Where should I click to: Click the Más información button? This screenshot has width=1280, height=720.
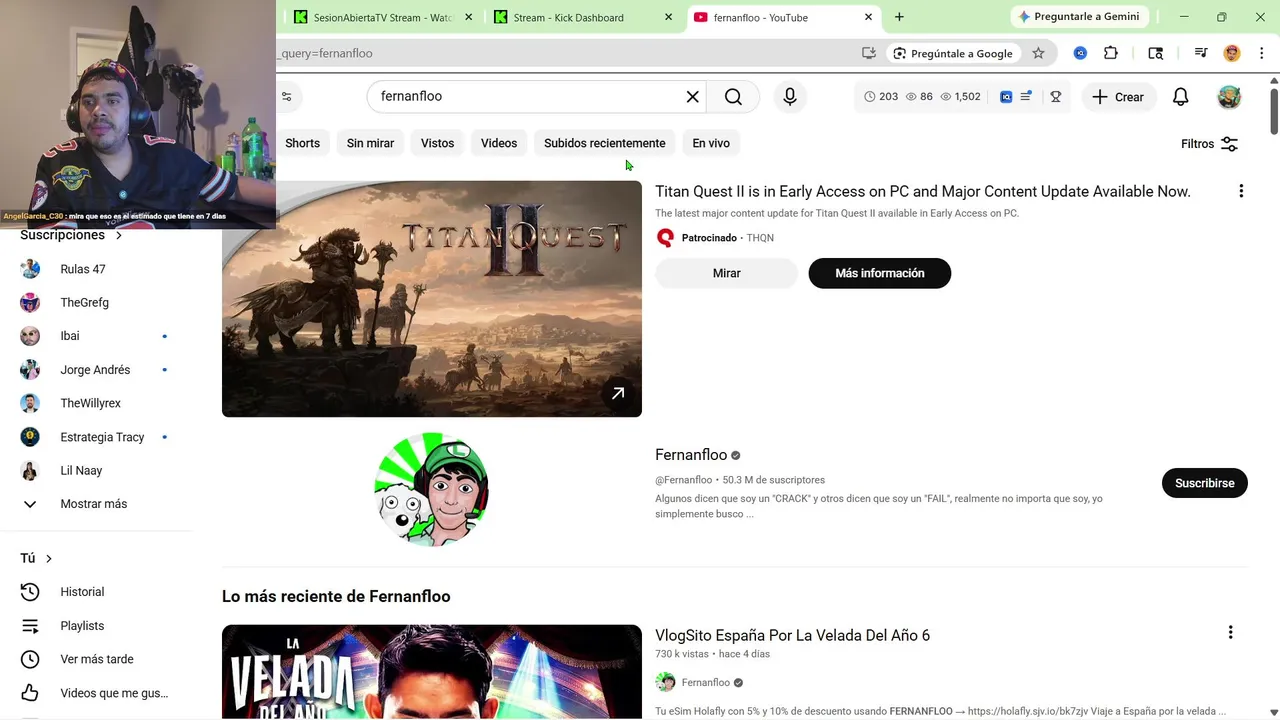point(880,273)
